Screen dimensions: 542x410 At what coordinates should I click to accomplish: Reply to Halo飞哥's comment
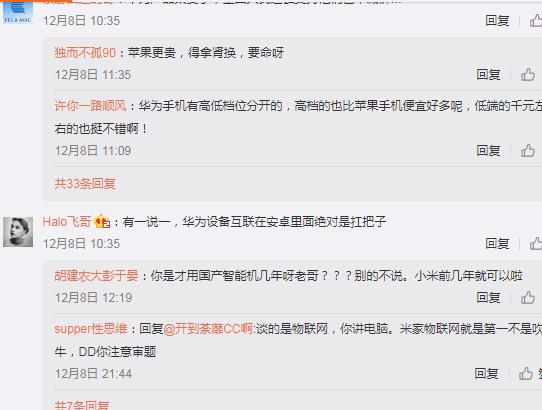tap(497, 243)
